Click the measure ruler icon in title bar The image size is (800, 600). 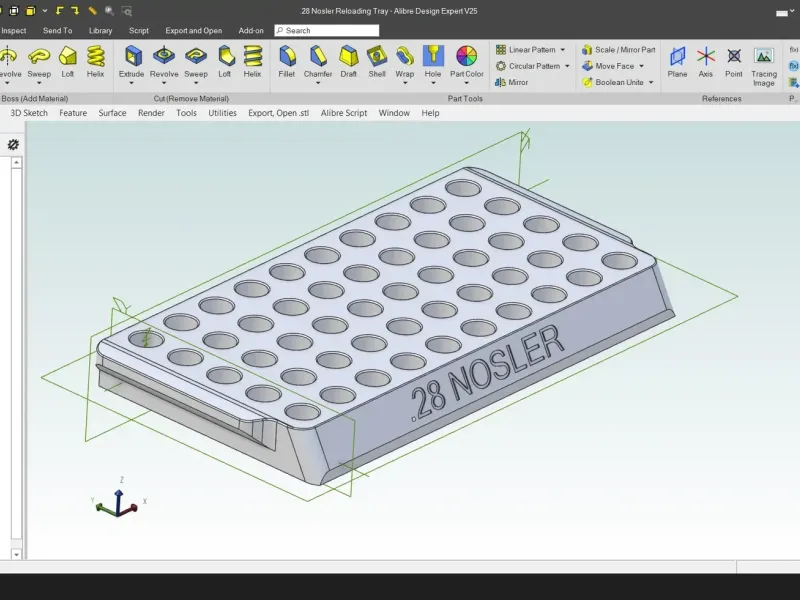(x=92, y=11)
